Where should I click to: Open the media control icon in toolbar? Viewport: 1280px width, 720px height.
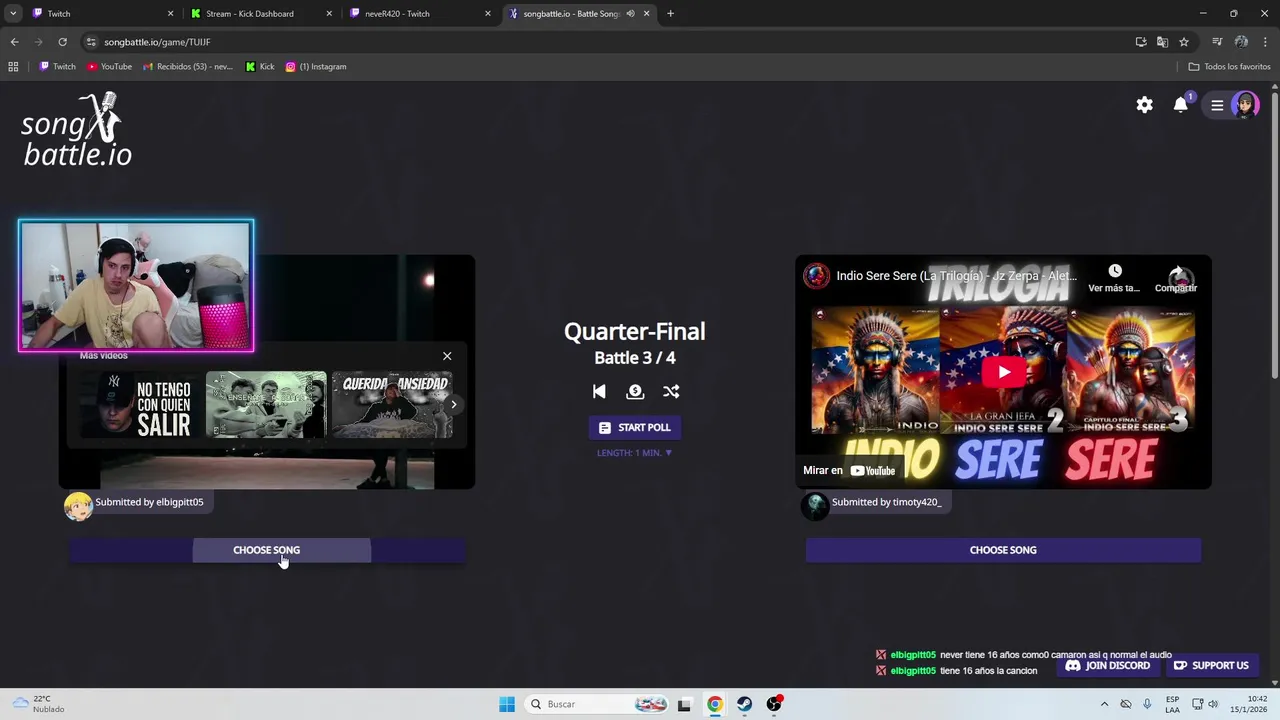[1217, 42]
